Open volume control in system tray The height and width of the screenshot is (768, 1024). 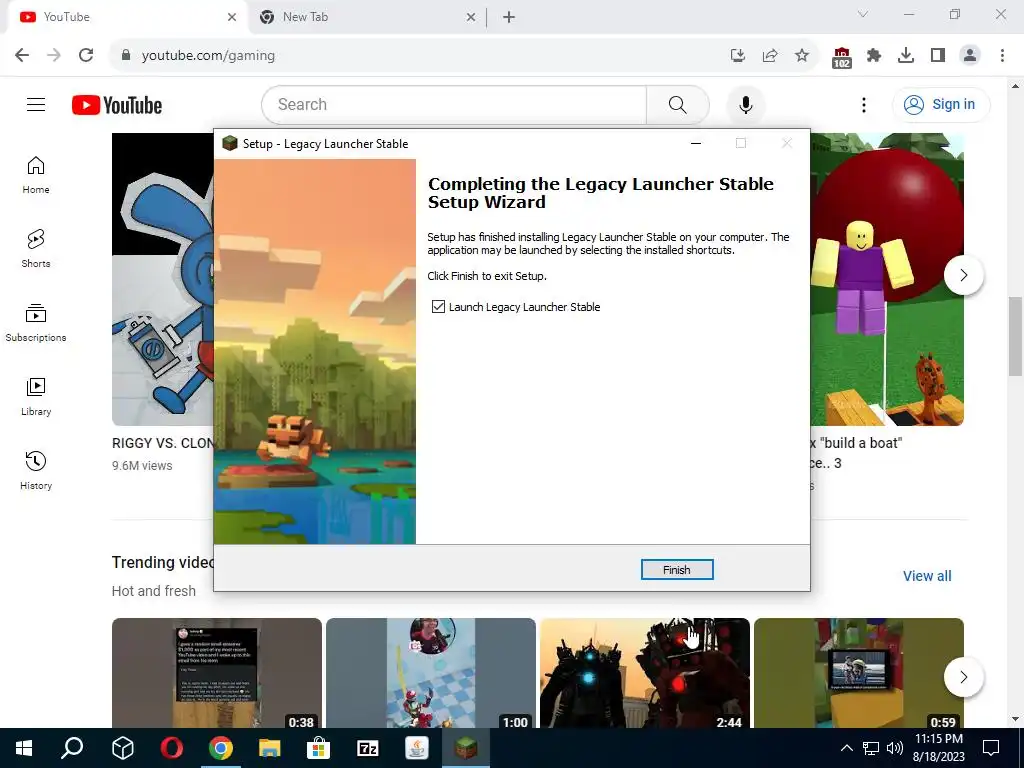pyautogui.click(x=895, y=748)
